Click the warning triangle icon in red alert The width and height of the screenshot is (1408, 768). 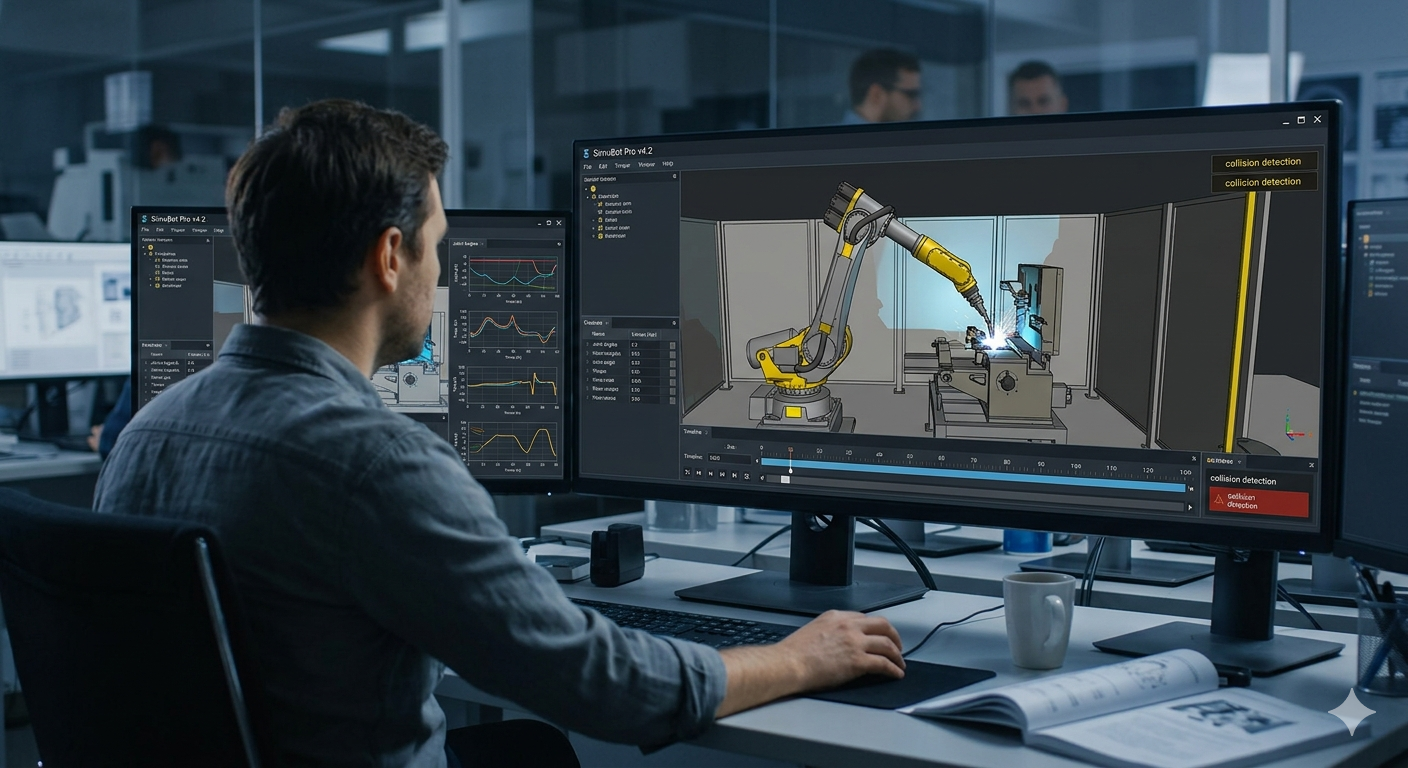click(x=1219, y=499)
